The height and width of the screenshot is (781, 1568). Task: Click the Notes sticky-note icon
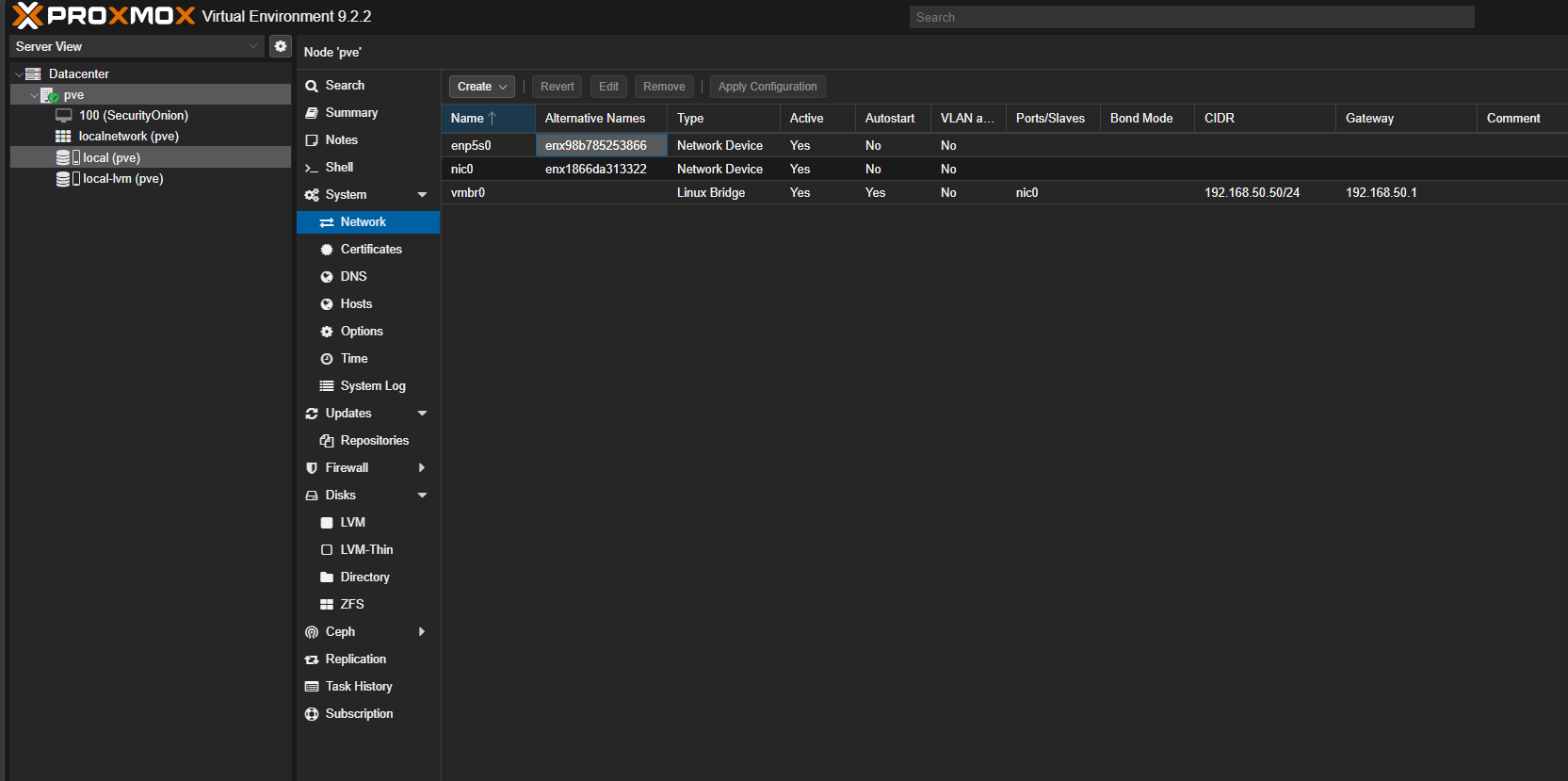click(312, 140)
